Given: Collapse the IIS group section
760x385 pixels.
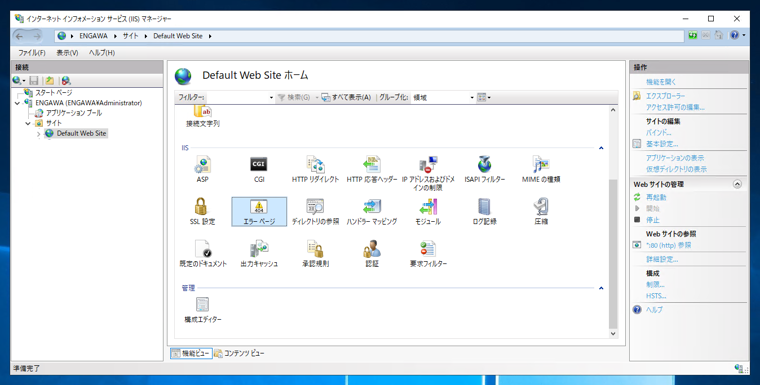Looking at the screenshot, I should pos(601,148).
